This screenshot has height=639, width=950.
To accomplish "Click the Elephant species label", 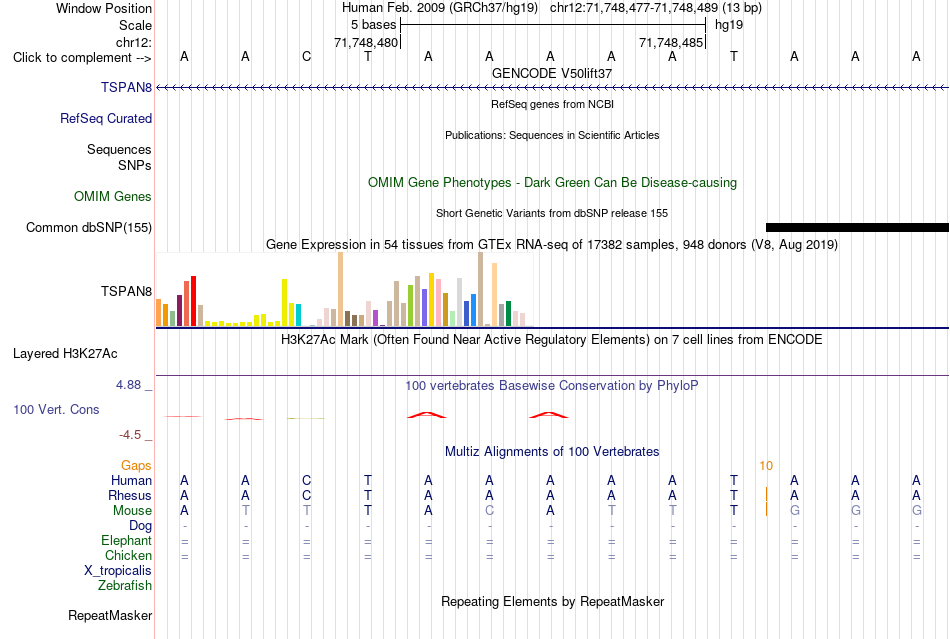I will (x=126, y=540).
